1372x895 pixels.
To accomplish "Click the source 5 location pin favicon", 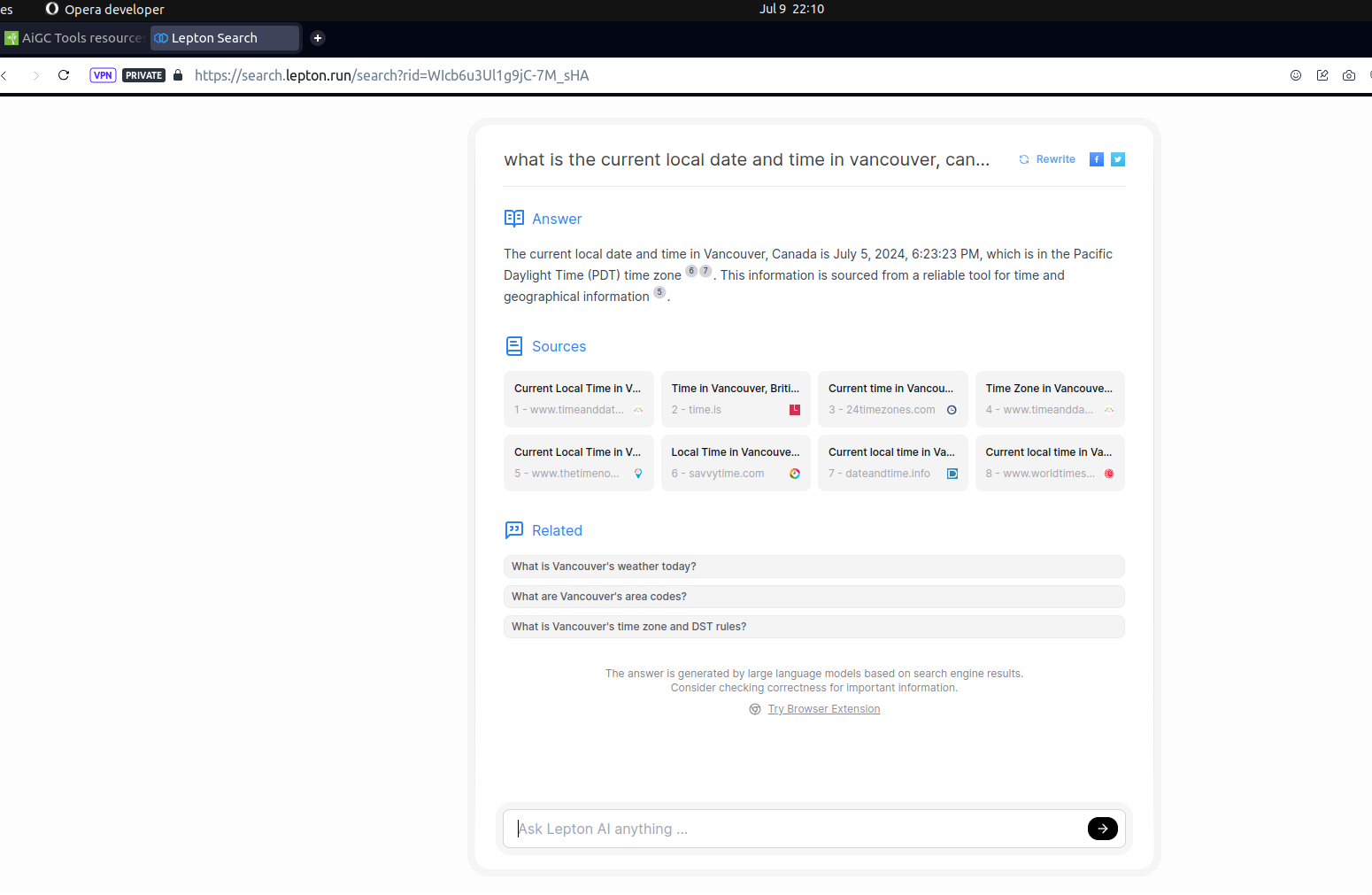I will [638, 474].
